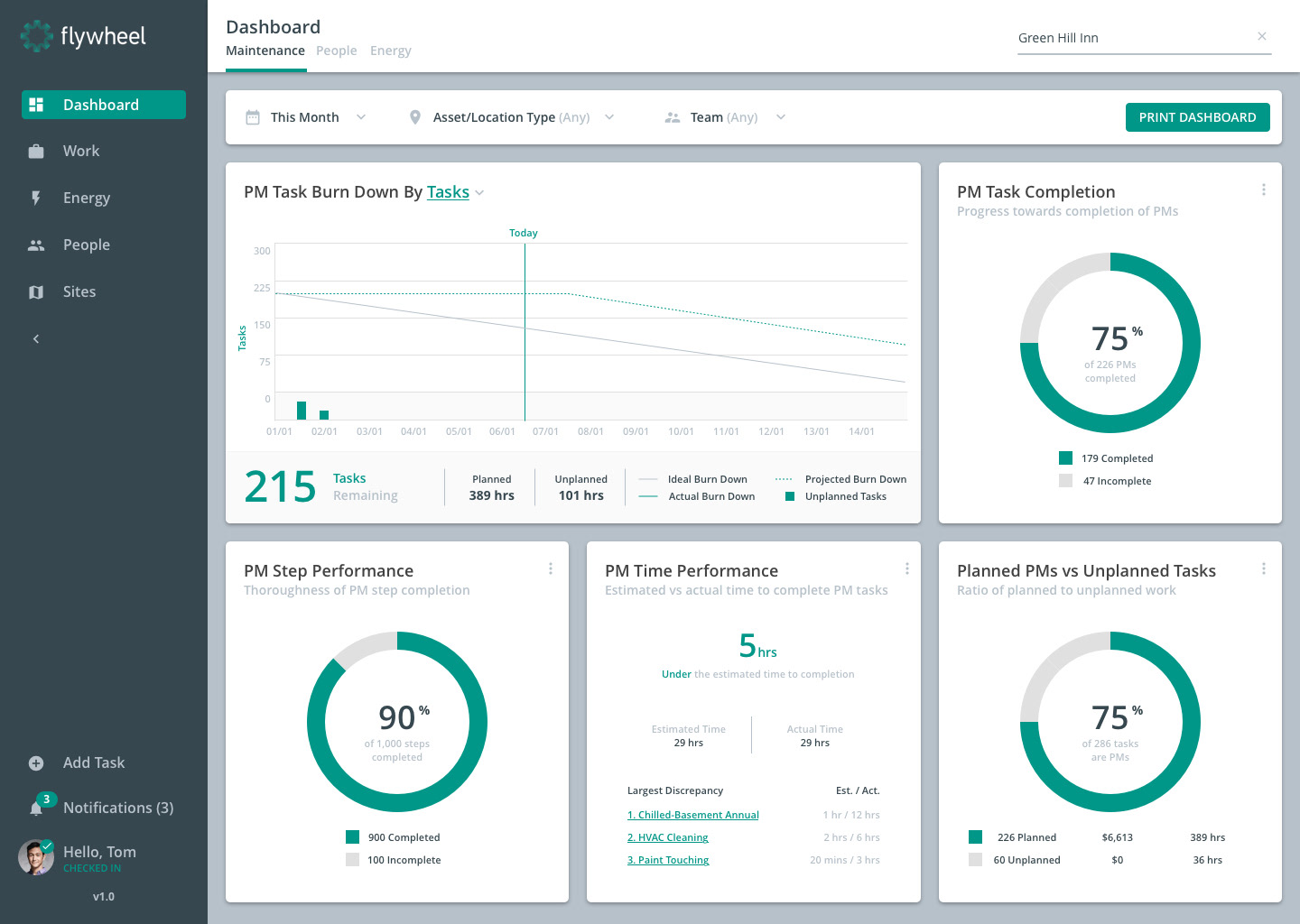
Task: Click the PRINT DASHBOARD button
Action: pyautogui.click(x=1198, y=117)
